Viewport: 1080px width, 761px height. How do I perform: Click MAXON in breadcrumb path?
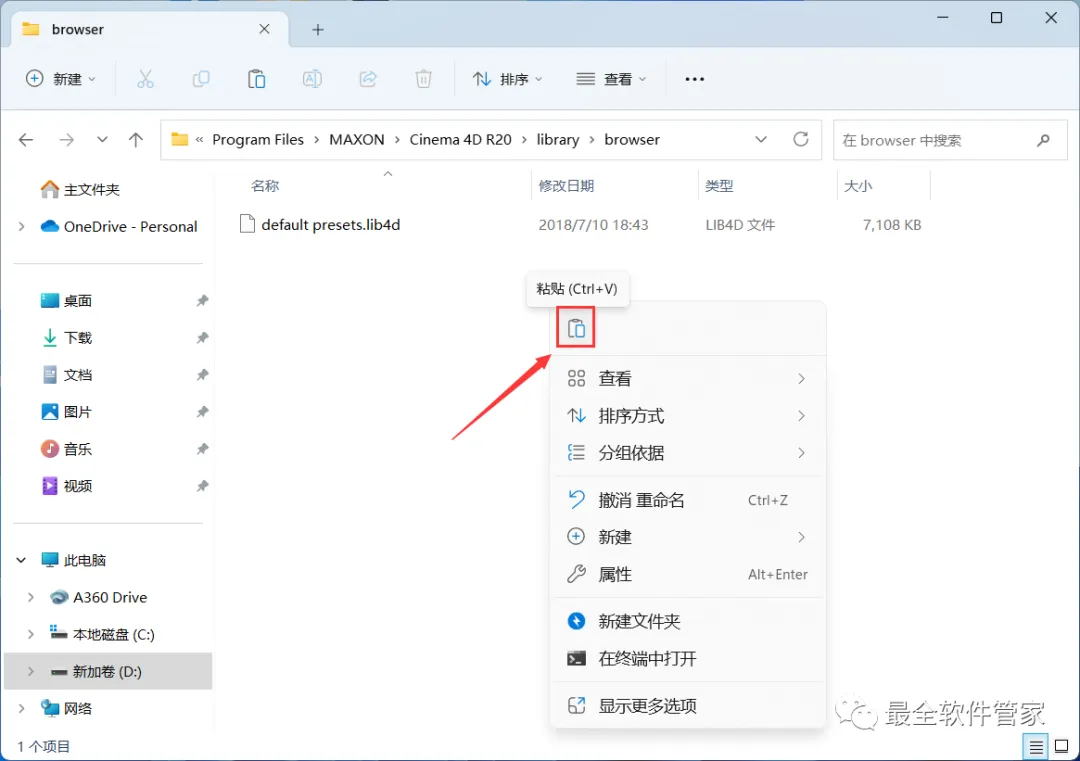[x=357, y=140]
